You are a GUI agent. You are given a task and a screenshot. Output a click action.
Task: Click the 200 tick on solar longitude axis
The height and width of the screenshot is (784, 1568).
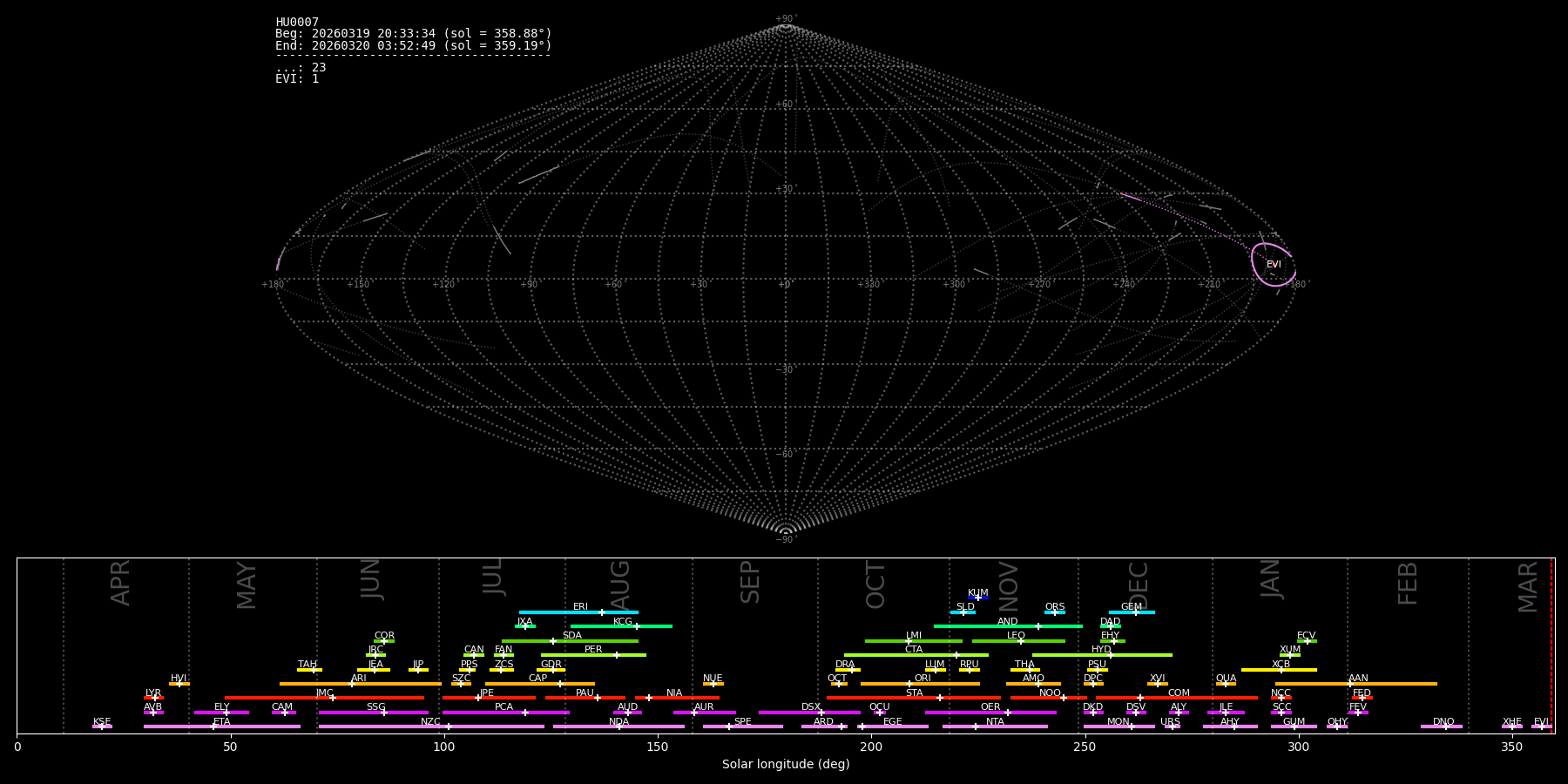click(x=871, y=747)
